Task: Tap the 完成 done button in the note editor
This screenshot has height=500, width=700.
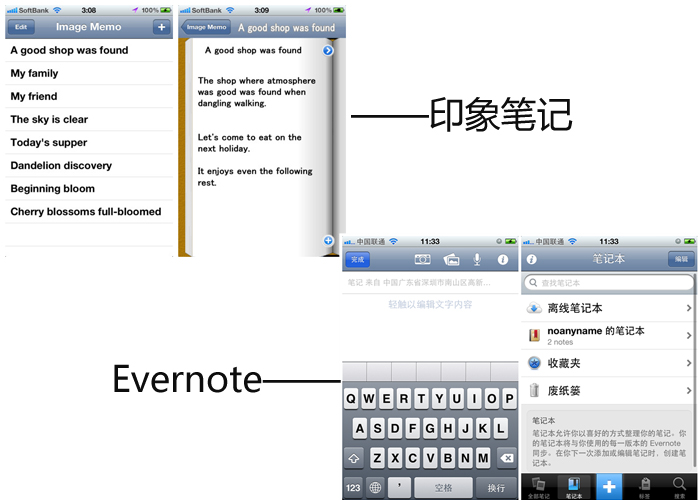Action: (x=358, y=259)
